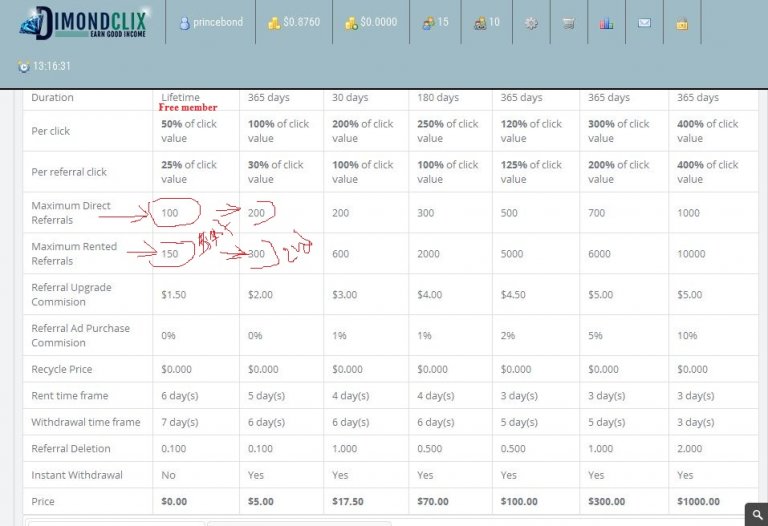The width and height of the screenshot is (768, 526).
Task: Open the princebond user profile
Action: point(211,23)
